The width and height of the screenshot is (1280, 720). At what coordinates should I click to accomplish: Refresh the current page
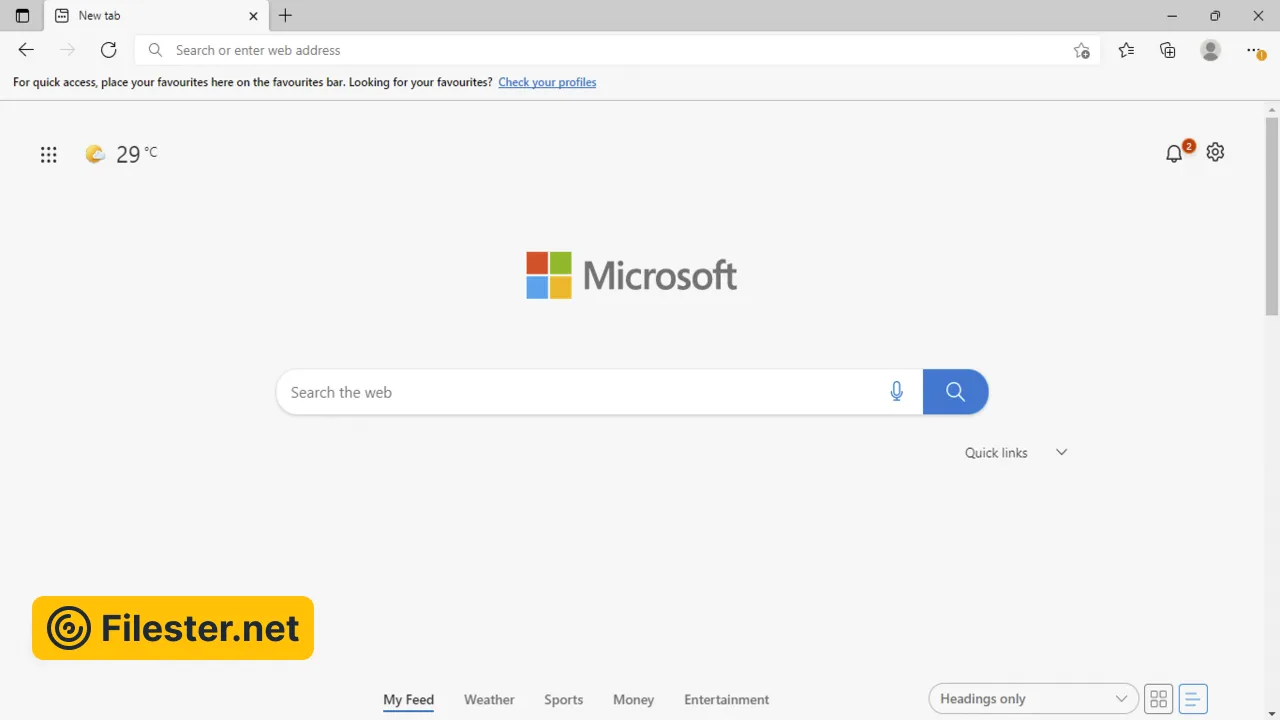click(x=109, y=50)
